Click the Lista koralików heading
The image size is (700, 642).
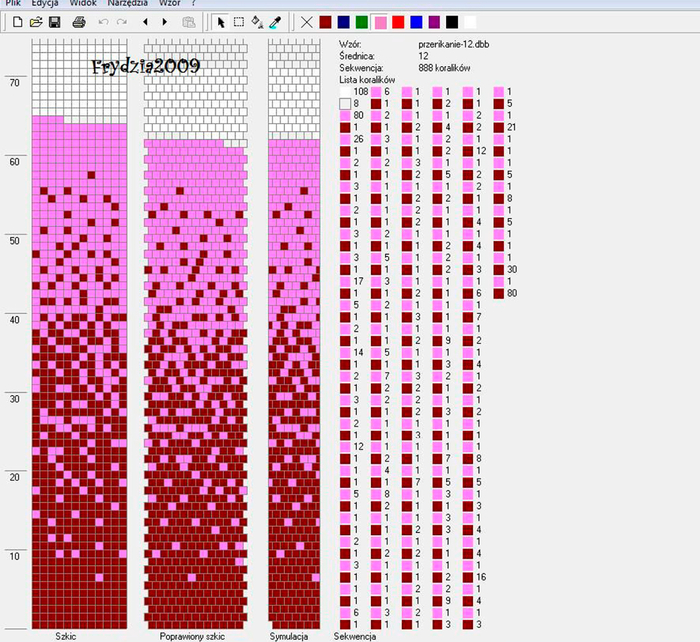coord(367,80)
